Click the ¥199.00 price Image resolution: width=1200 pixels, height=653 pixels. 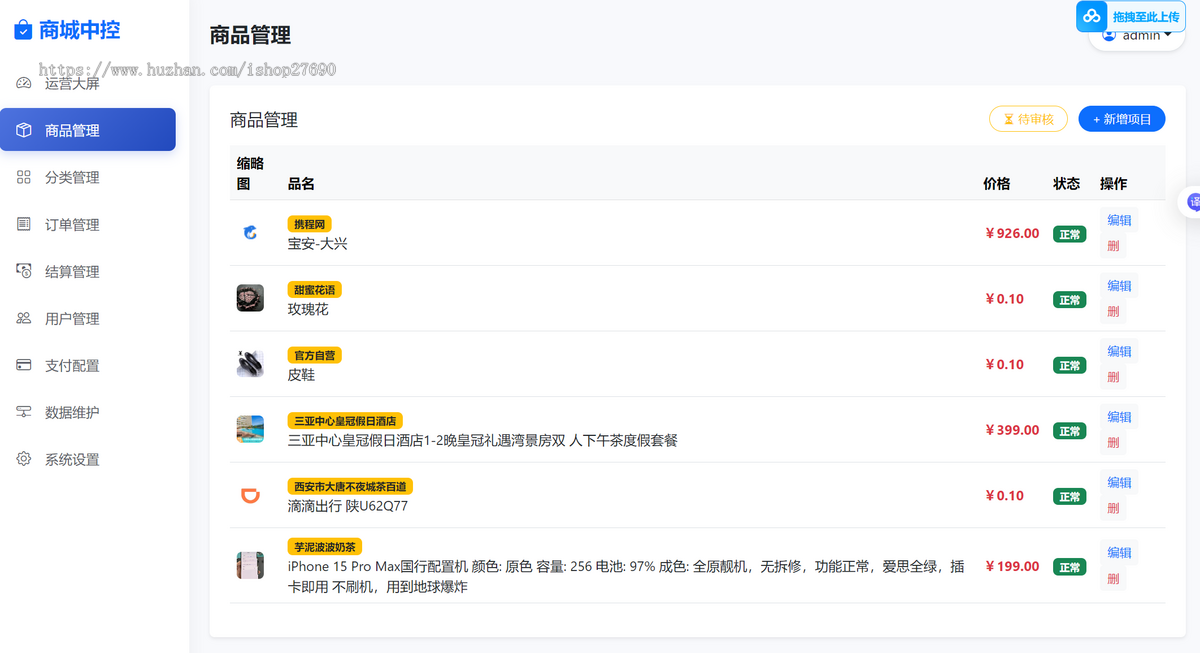1012,566
